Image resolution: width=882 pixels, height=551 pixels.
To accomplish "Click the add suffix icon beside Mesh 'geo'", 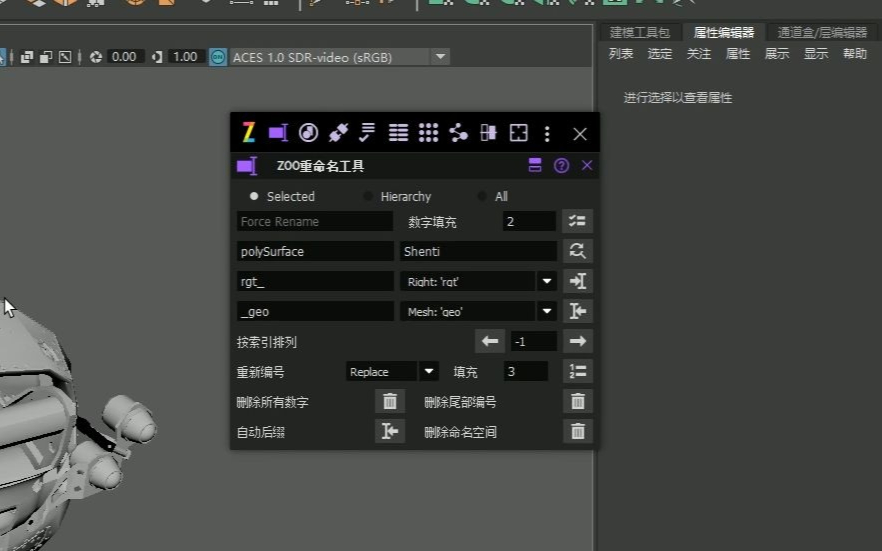I will point(577,311).
